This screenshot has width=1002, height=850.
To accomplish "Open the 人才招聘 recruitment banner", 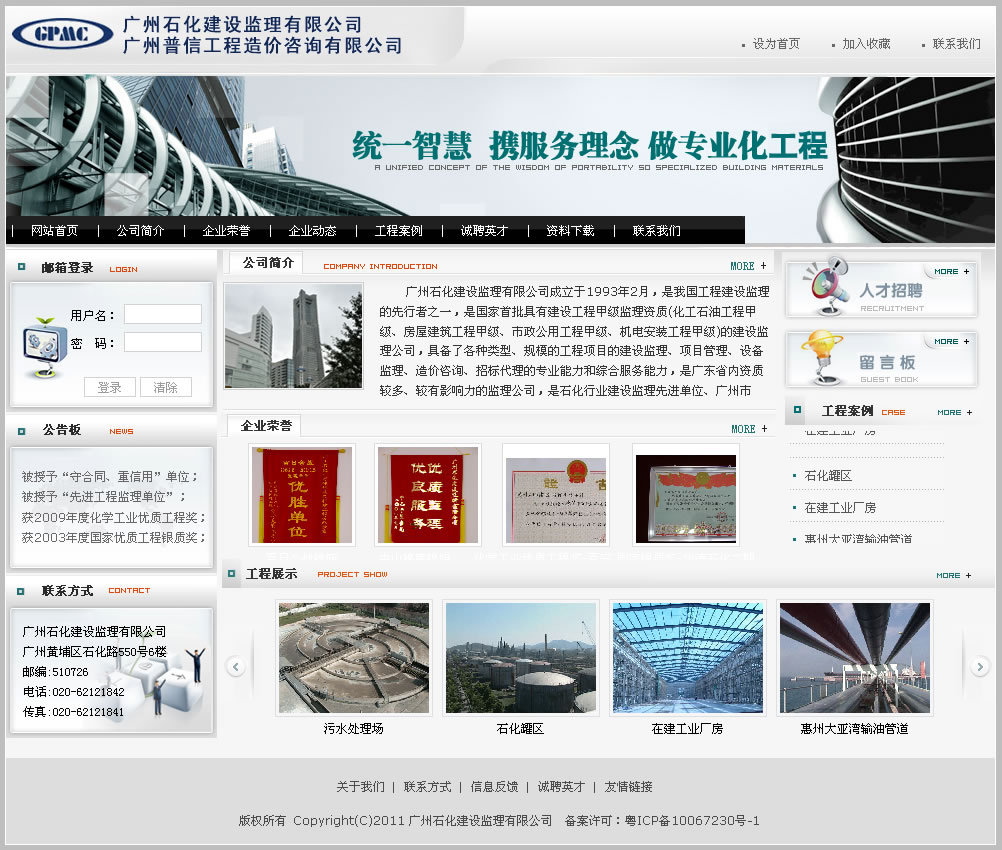I will pos(881,289).
